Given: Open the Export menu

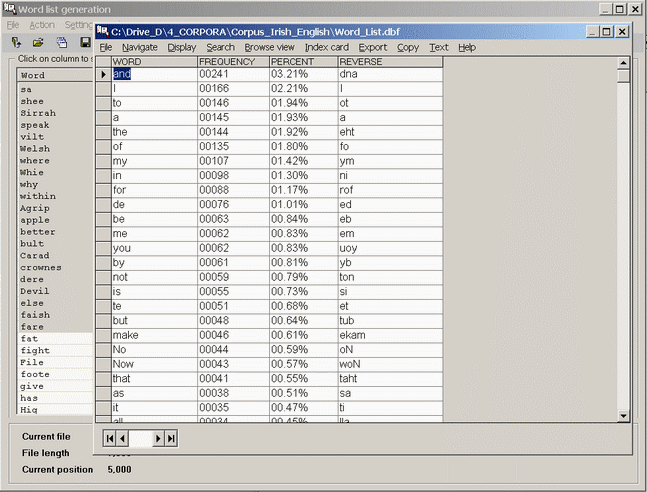Looking at the screenshot, I should (372, 47).
